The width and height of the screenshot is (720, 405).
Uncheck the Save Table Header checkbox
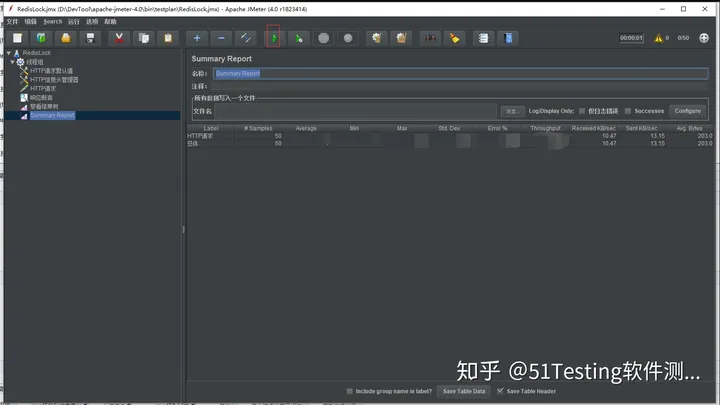(500, 391)
